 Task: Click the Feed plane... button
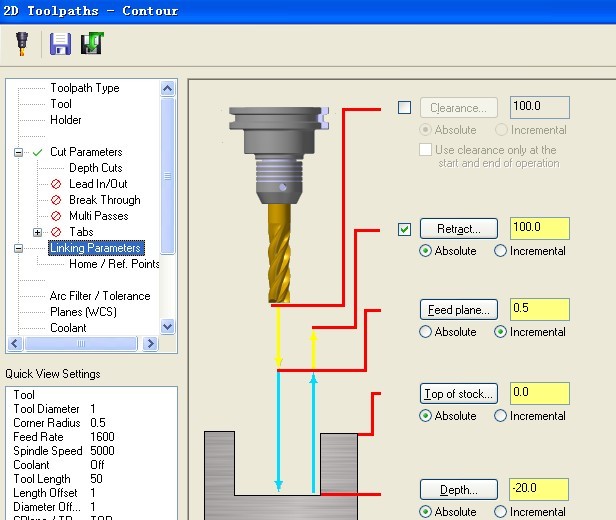[x=459, y=310]
